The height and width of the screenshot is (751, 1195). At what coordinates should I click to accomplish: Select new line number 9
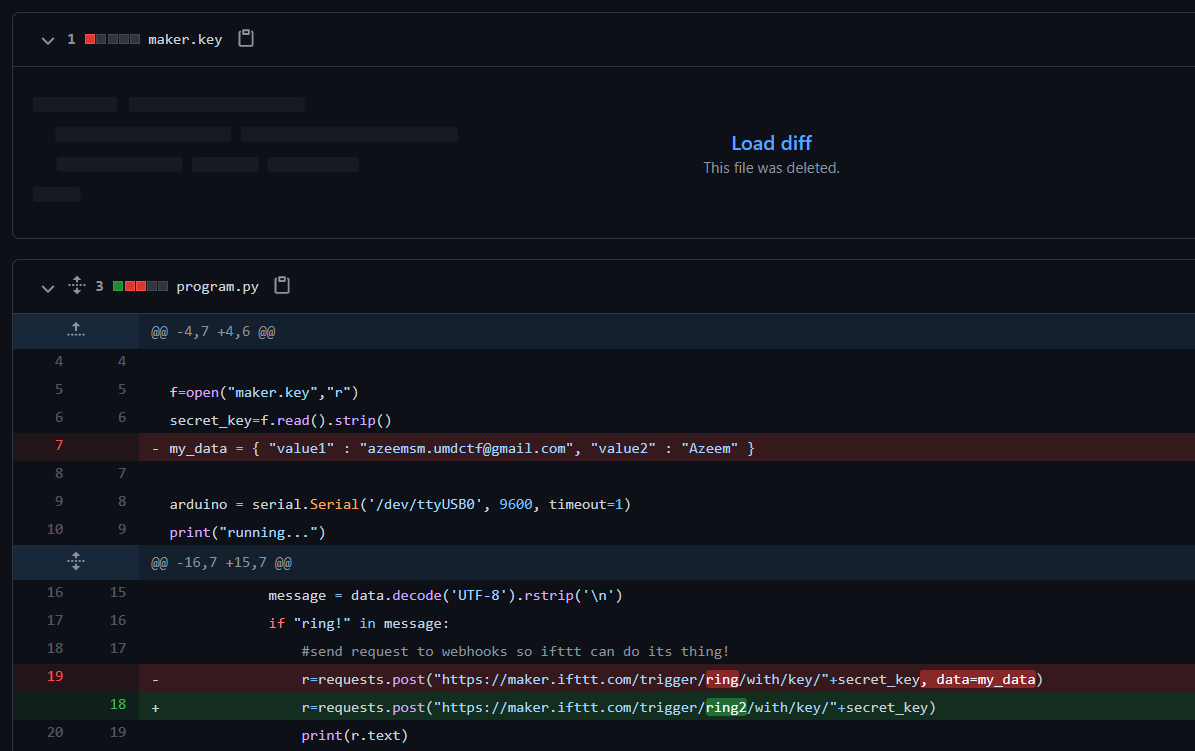click(122, 529)
